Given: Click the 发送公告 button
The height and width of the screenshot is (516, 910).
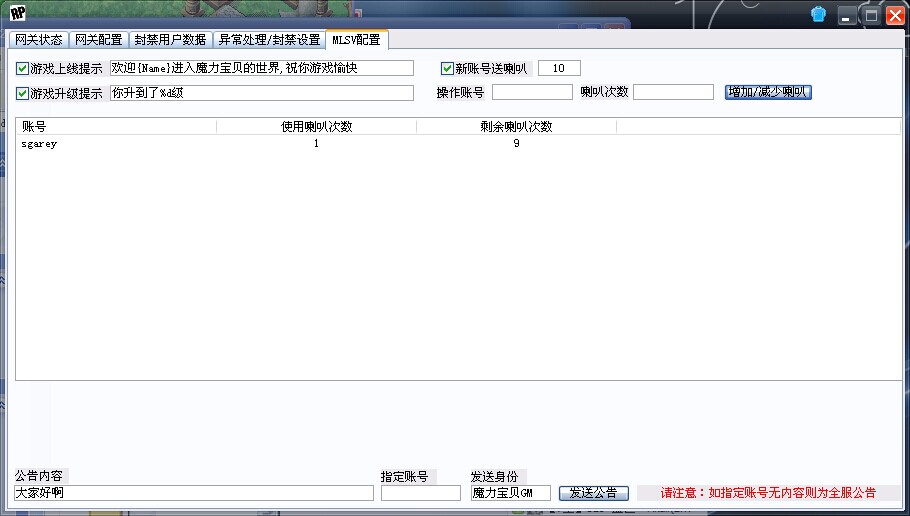Looking at the screenshot, I should (594, 493).
